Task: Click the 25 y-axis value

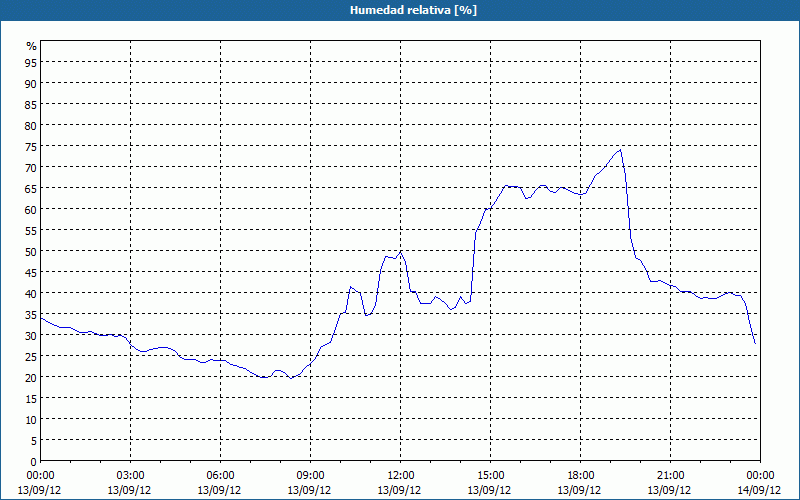Action: pos(31,357)
